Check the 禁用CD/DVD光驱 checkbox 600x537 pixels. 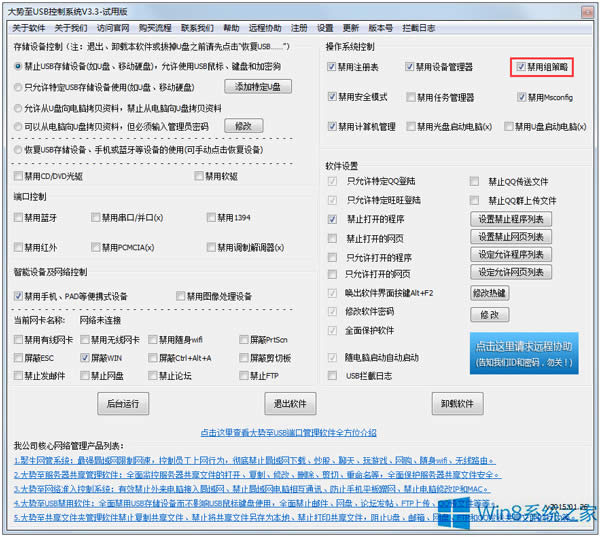[x=18, y=176]
